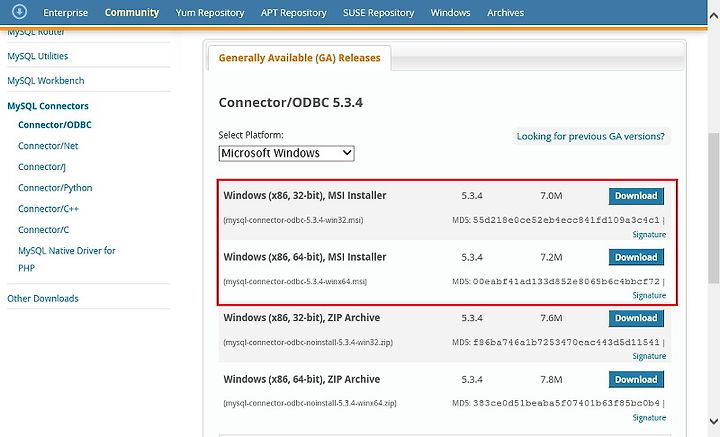720x437 pixels.
Task: Open MySQL Workbench in sidebar
Action: point(46,81)
